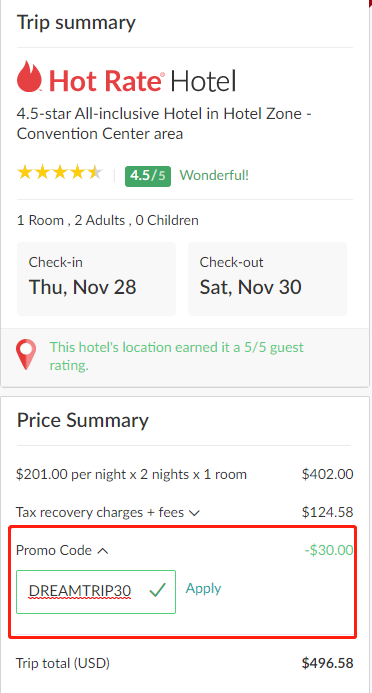This screenshot has width=372, height=693.
Task: Collapse the Promo Code section chevron
Action: [x=102, y=551]
